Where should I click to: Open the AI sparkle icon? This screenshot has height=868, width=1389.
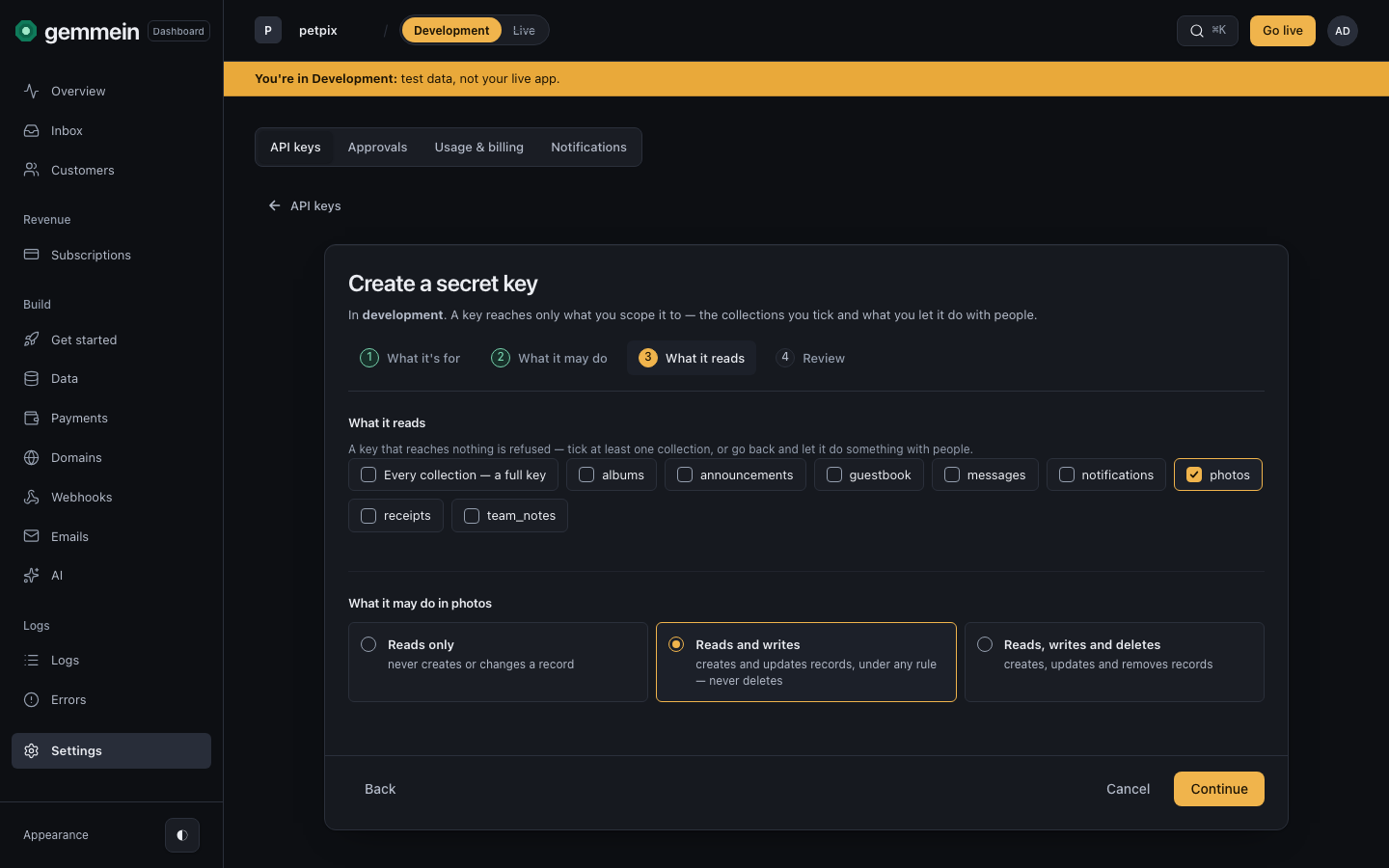click(x=32, y=575)
